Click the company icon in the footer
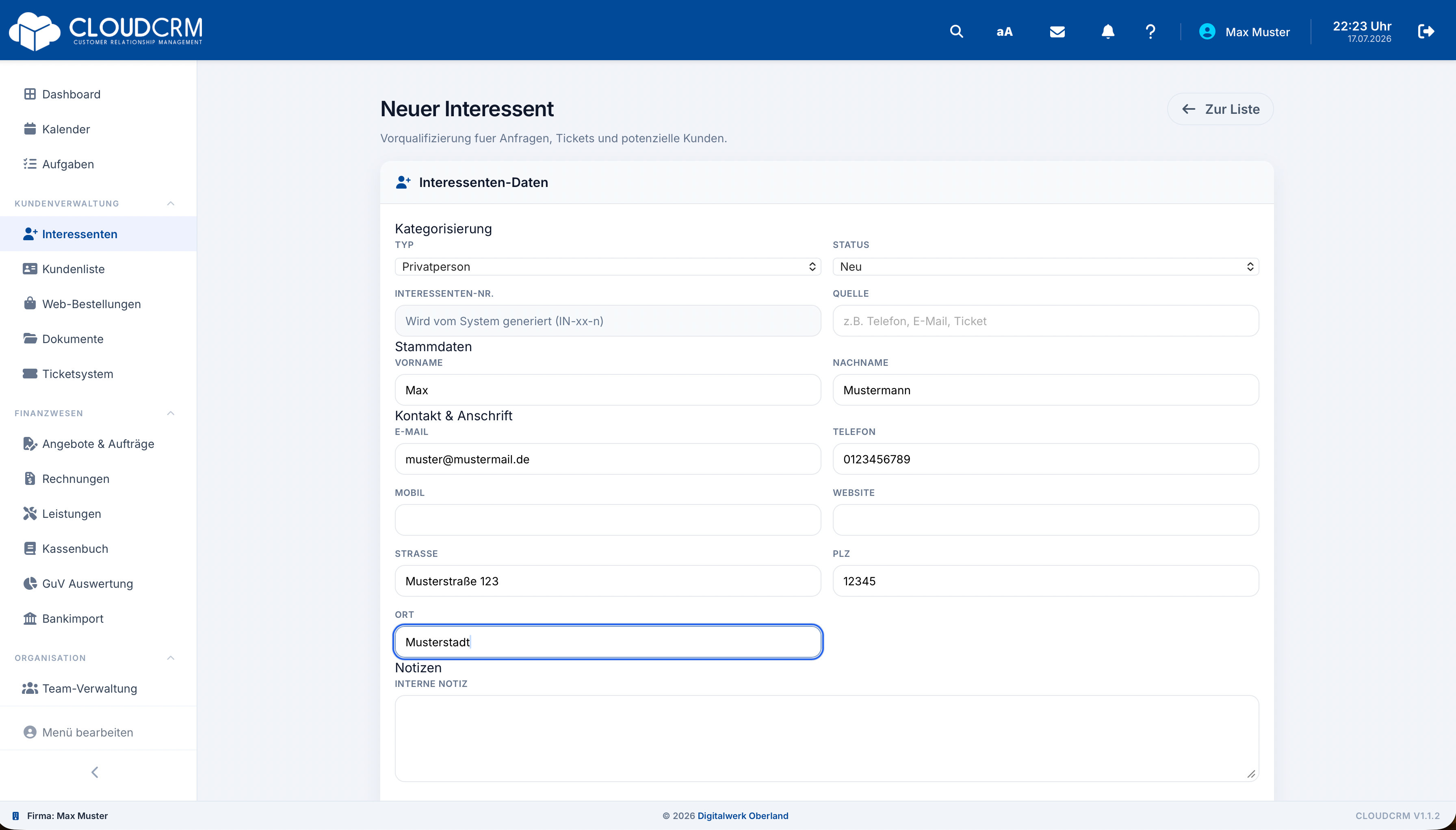Viewport: 1456px width, 830px height. 16,815
